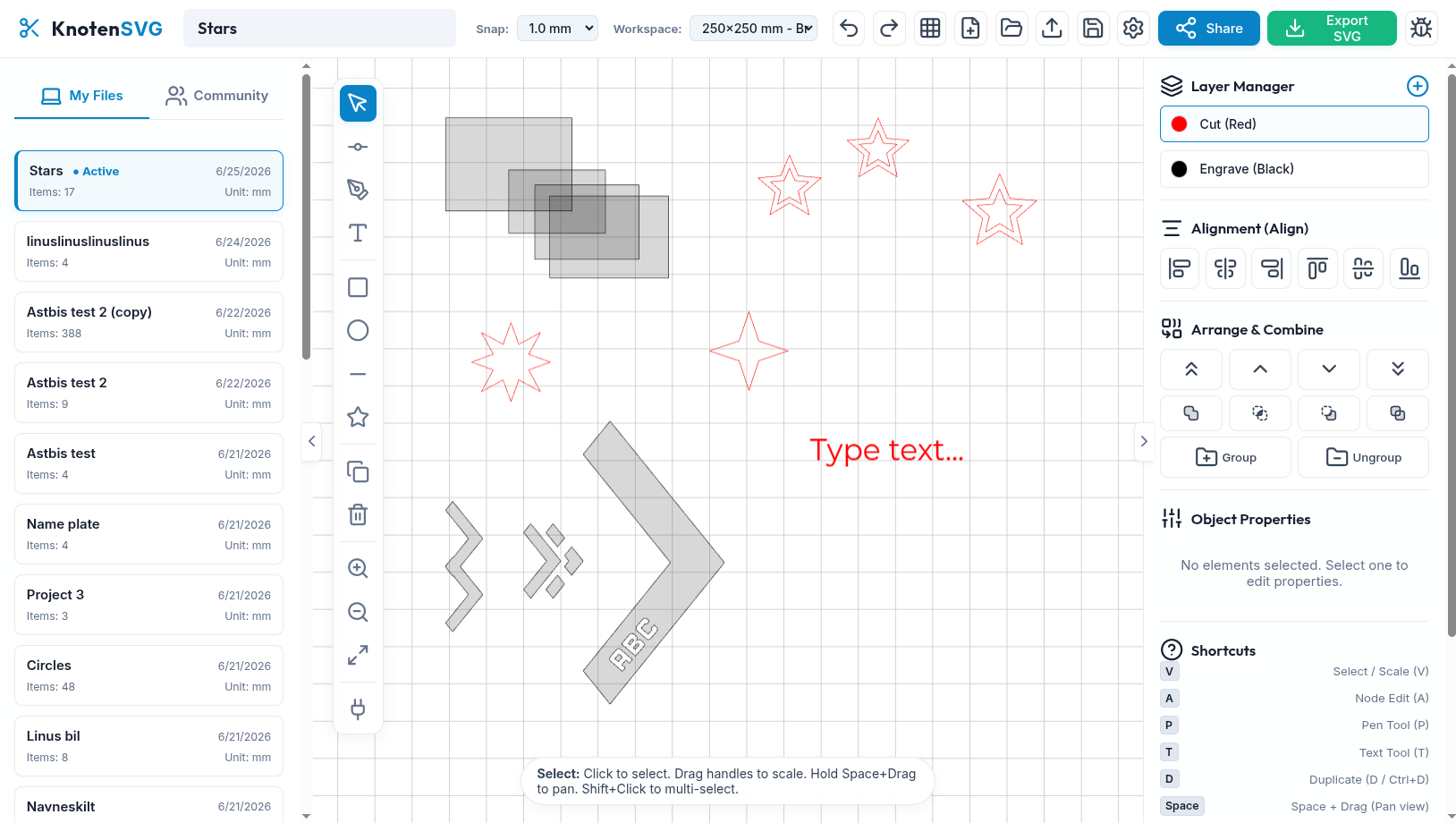This screenshot has height=823, width=1456.
Task: Click the KnotenSVG logo
Action: (90, 29)
